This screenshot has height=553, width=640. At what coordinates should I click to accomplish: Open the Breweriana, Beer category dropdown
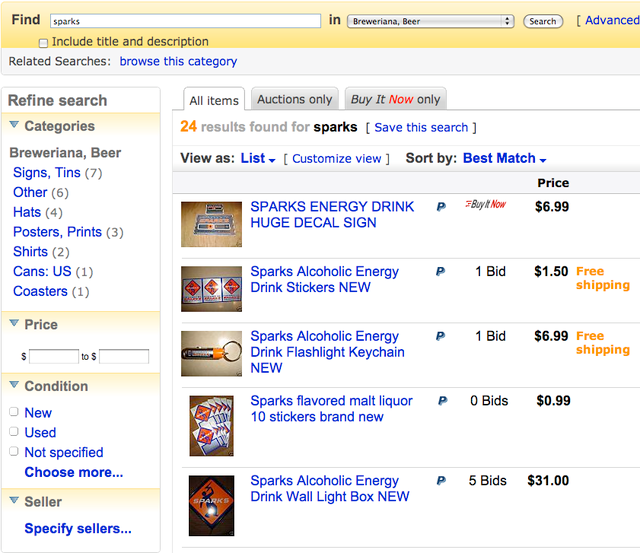pos(430,21)
